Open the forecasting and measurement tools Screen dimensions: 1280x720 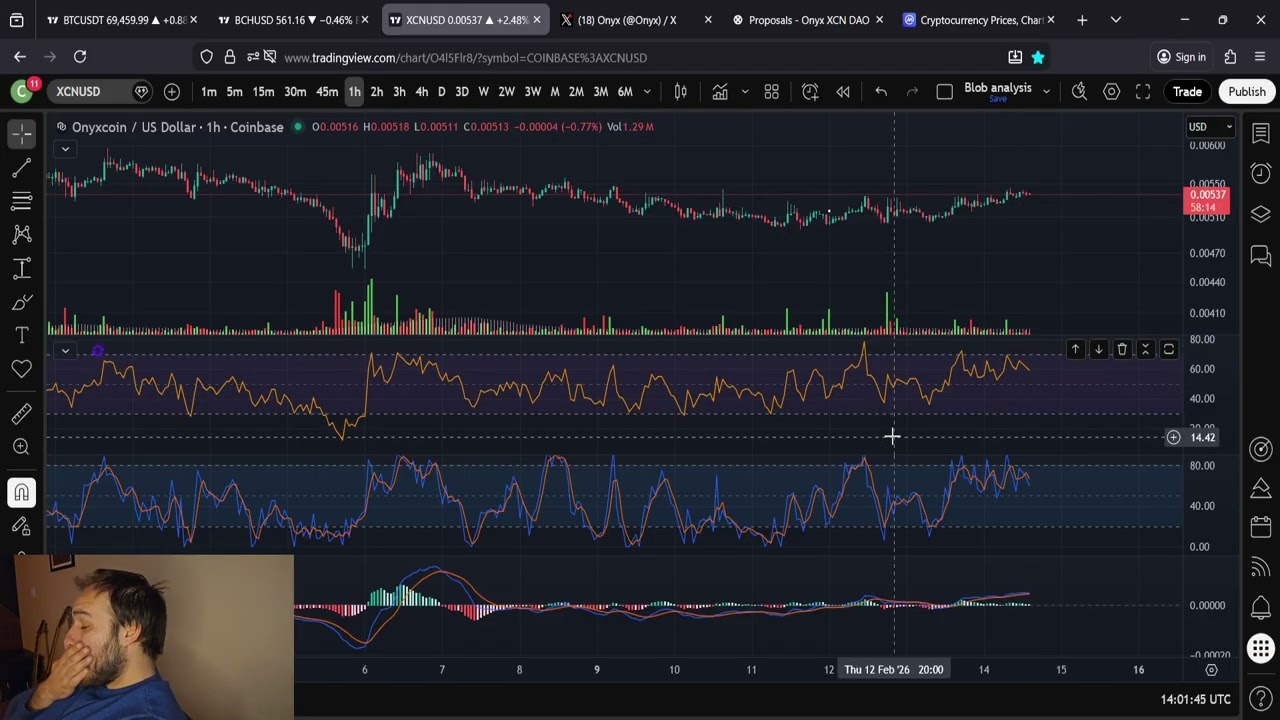(x=22, y=268)
